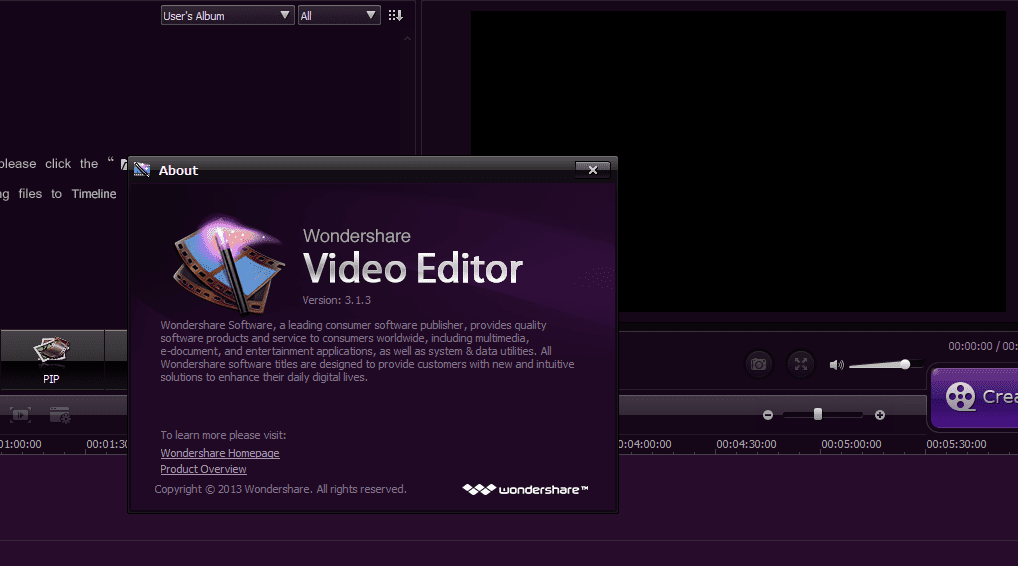Viewport: 1018px width, 566px height.
Task: Click the sort order icon beside All
Action: pos(396,16)
